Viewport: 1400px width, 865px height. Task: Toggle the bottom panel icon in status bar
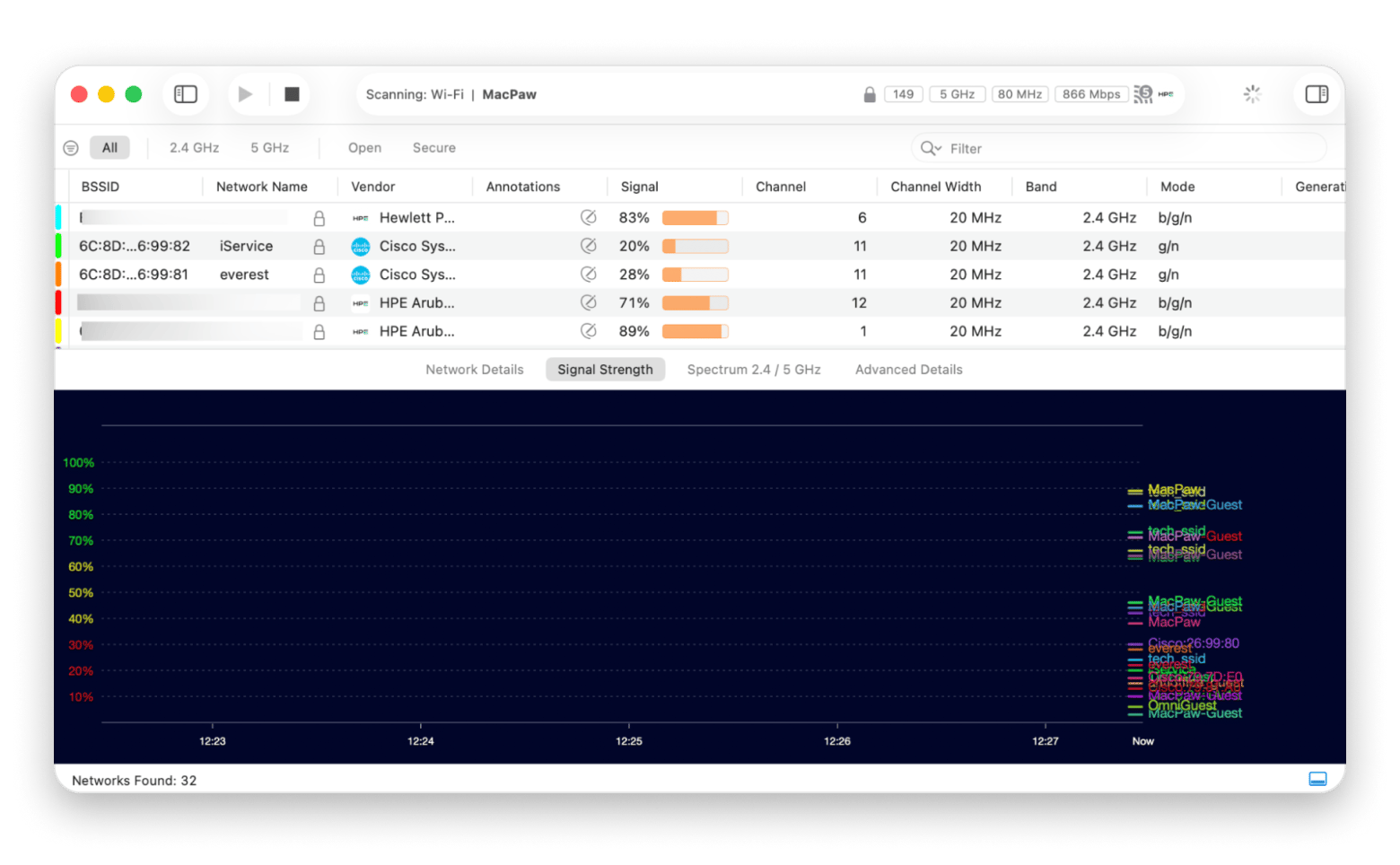1317,779
